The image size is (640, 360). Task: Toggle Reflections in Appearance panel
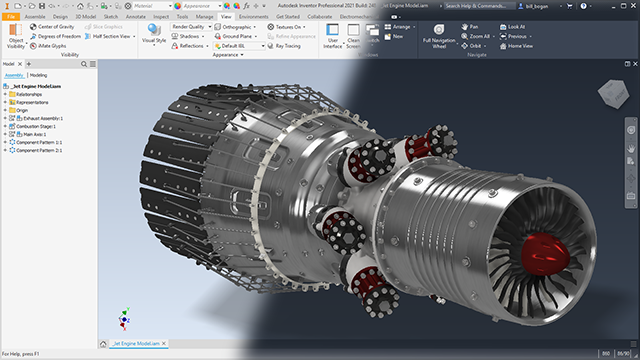click(x=187, y=46)
